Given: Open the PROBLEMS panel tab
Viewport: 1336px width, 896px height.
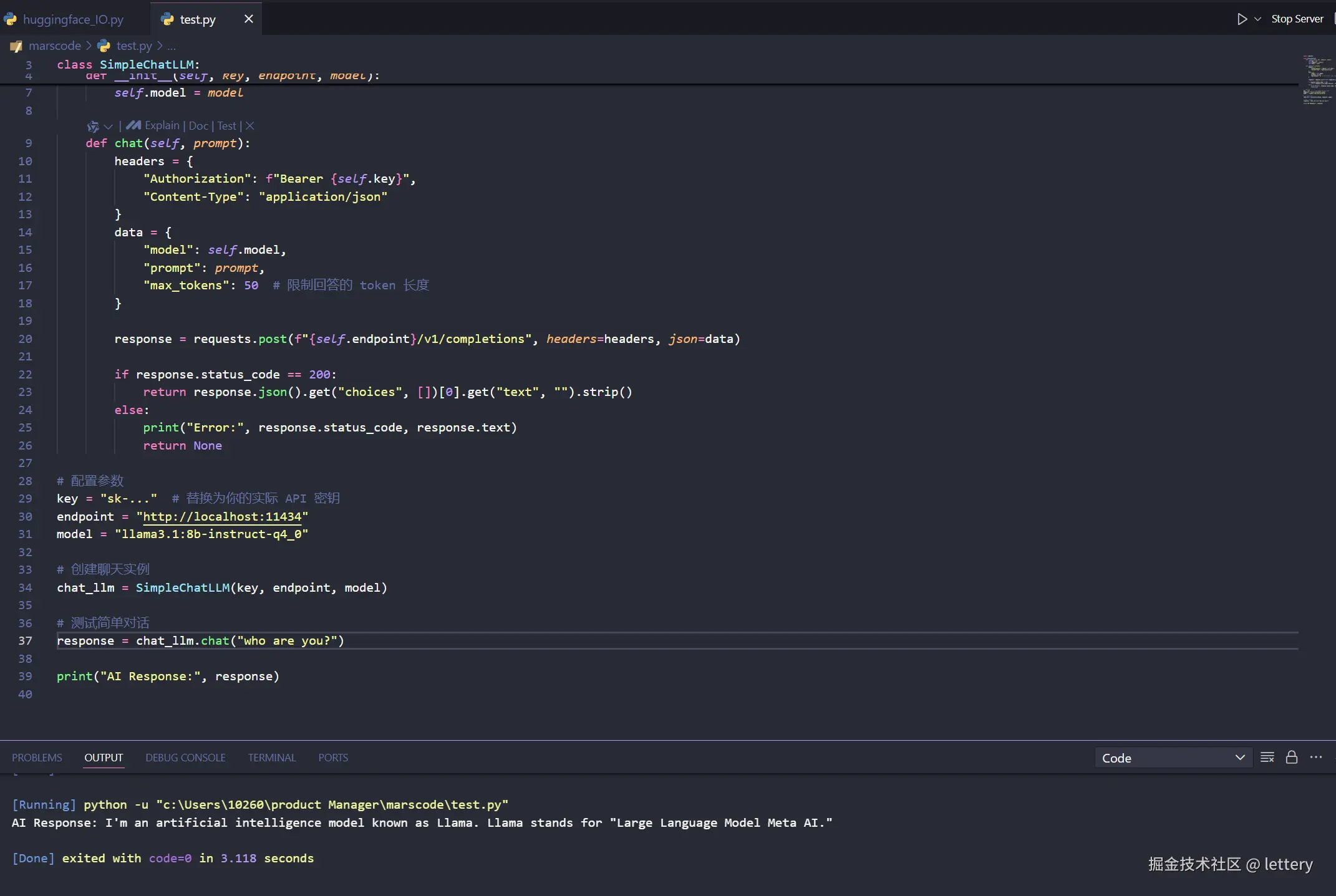Looking at the screenshot, I should [x=37, y=758].
